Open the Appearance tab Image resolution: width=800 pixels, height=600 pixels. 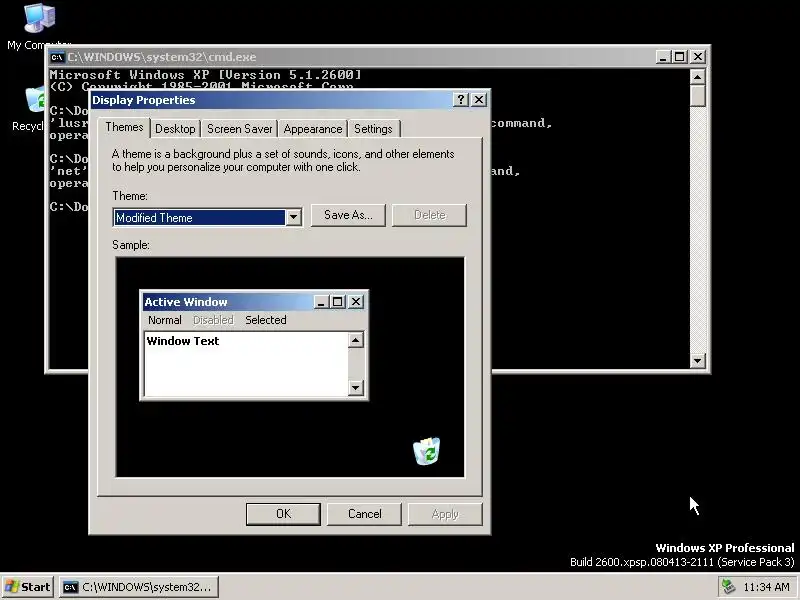pos(313,129)
